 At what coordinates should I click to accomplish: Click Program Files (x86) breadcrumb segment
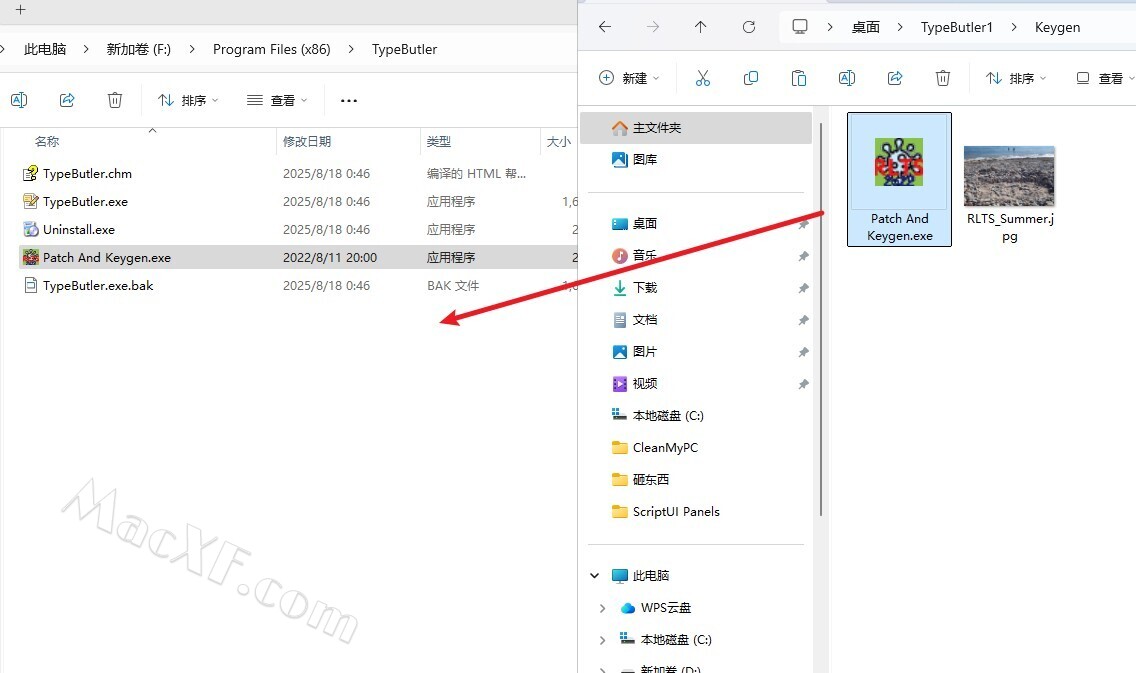pos(272,49)
